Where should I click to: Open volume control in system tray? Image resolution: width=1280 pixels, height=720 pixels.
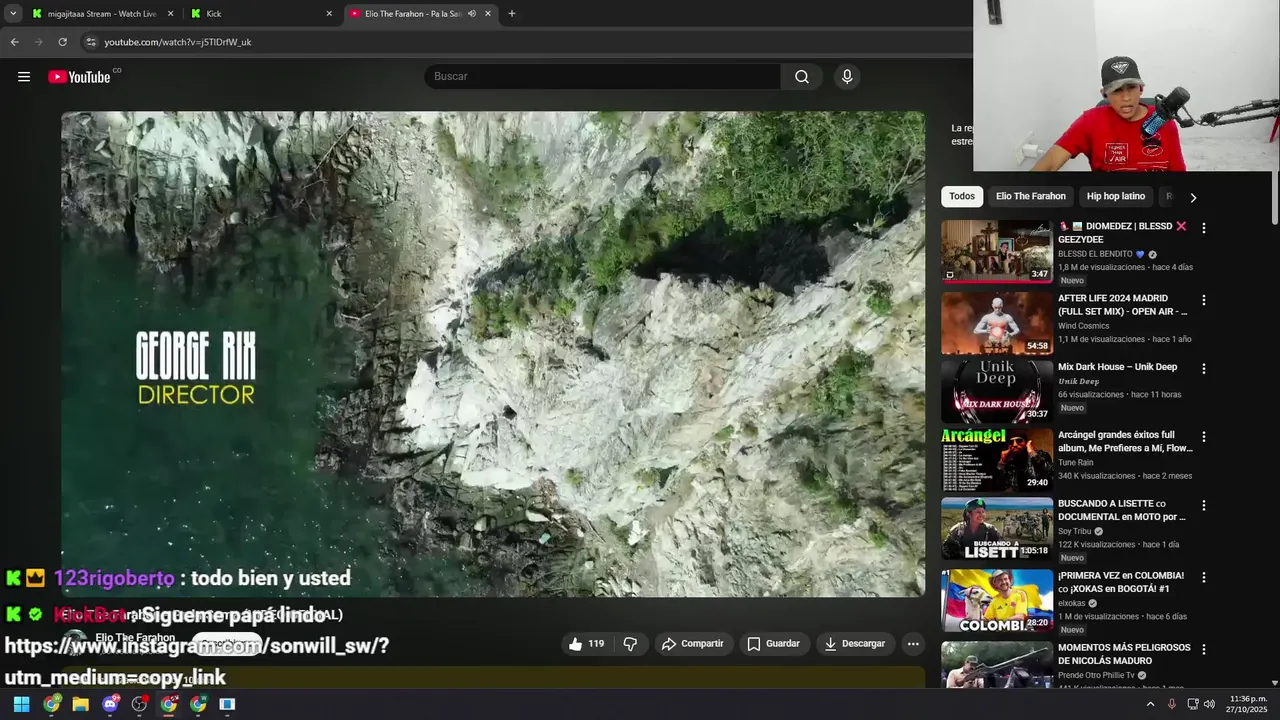(1209, 704)
